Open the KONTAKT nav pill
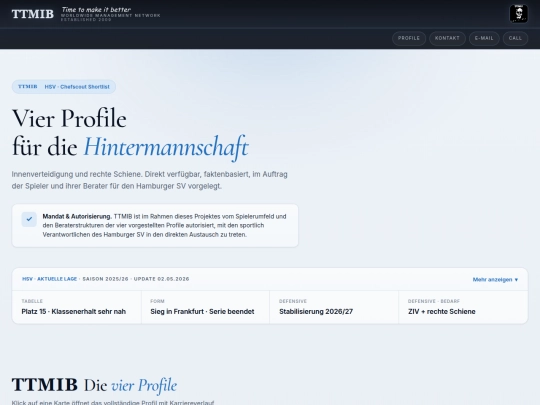The image size is (540, 405). pyautogui.click(x=447, y=38)
